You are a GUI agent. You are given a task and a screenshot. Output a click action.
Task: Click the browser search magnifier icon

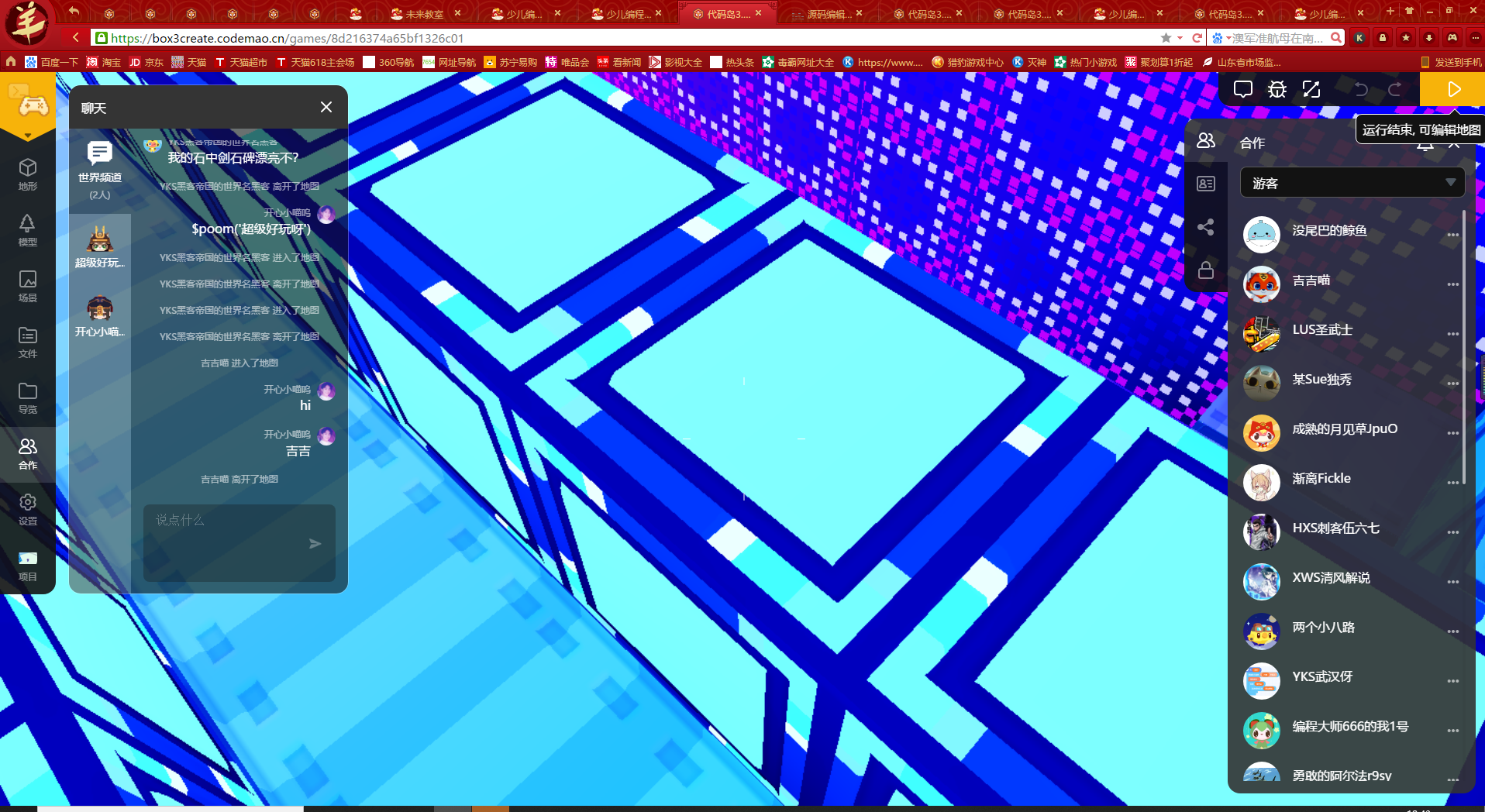coord(1336,38)
